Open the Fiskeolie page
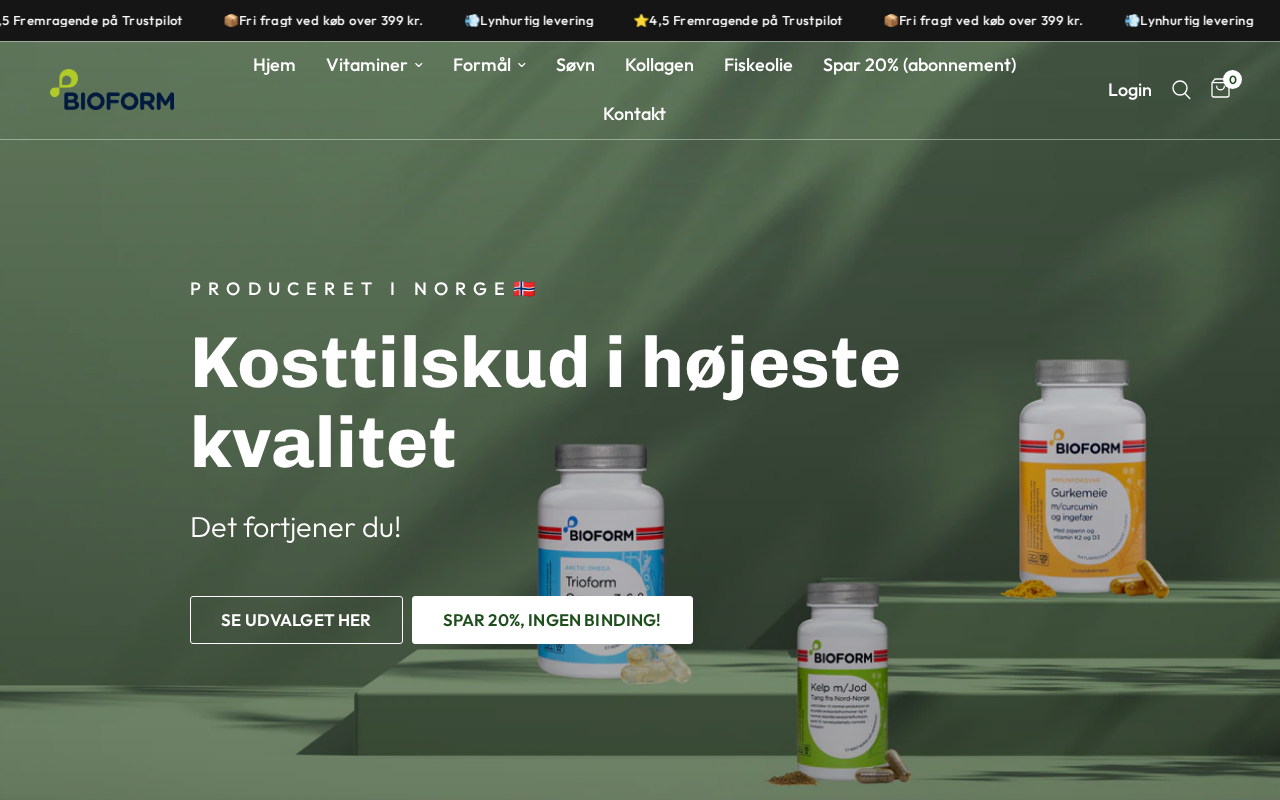Image resolution: width=1280 pixels, height=800 pixels. click(758, 65)
